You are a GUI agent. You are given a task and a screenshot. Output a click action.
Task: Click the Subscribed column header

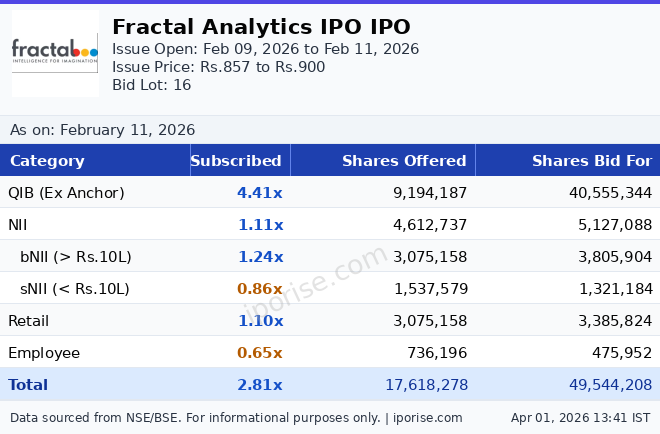[236, 161]
